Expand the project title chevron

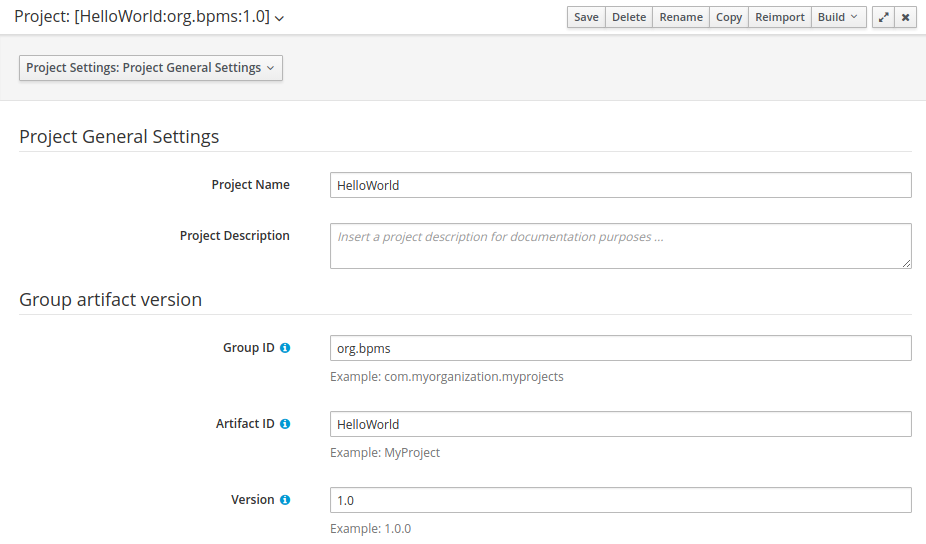tap(280, 18)
